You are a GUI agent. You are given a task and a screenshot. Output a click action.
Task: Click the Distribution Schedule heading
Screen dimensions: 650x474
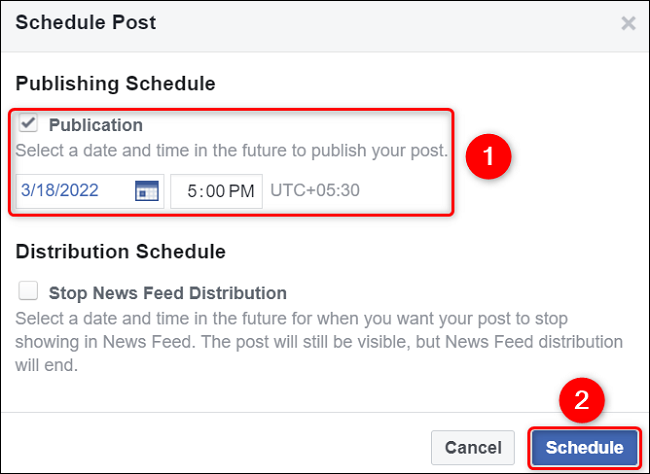(x=121, y=251)
